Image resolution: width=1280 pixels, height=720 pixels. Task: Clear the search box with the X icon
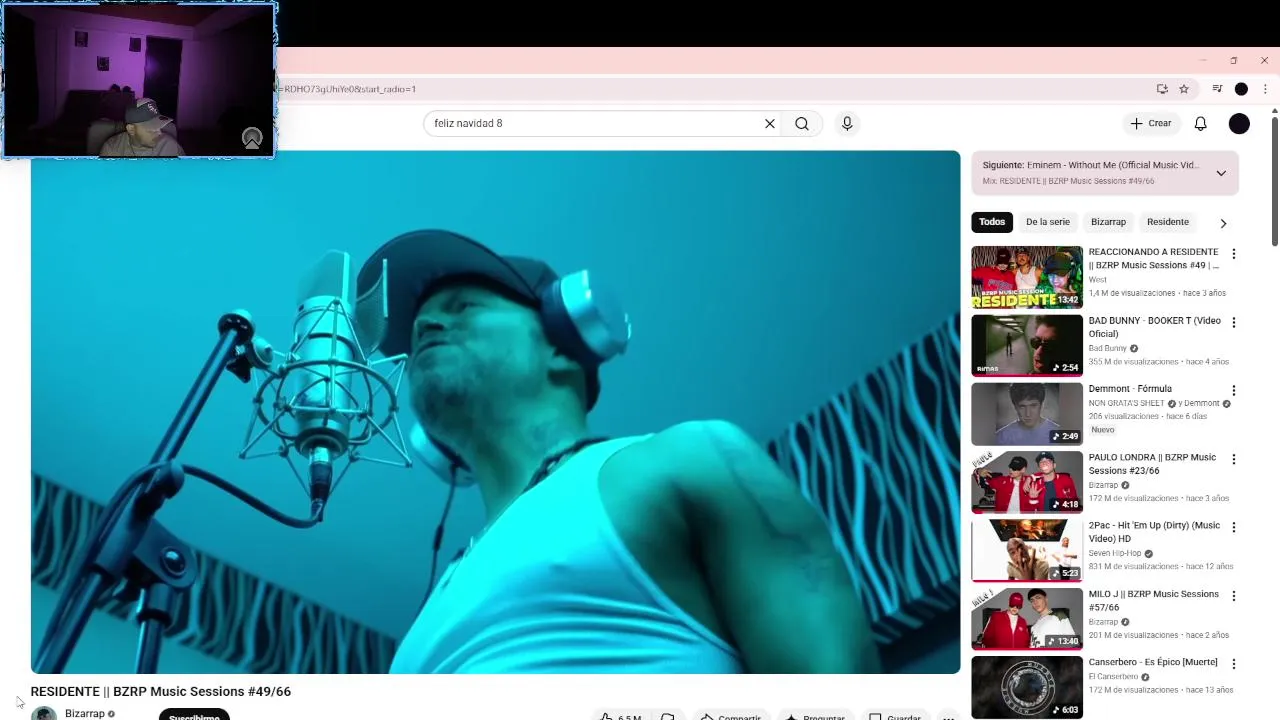tap(770, 124)
